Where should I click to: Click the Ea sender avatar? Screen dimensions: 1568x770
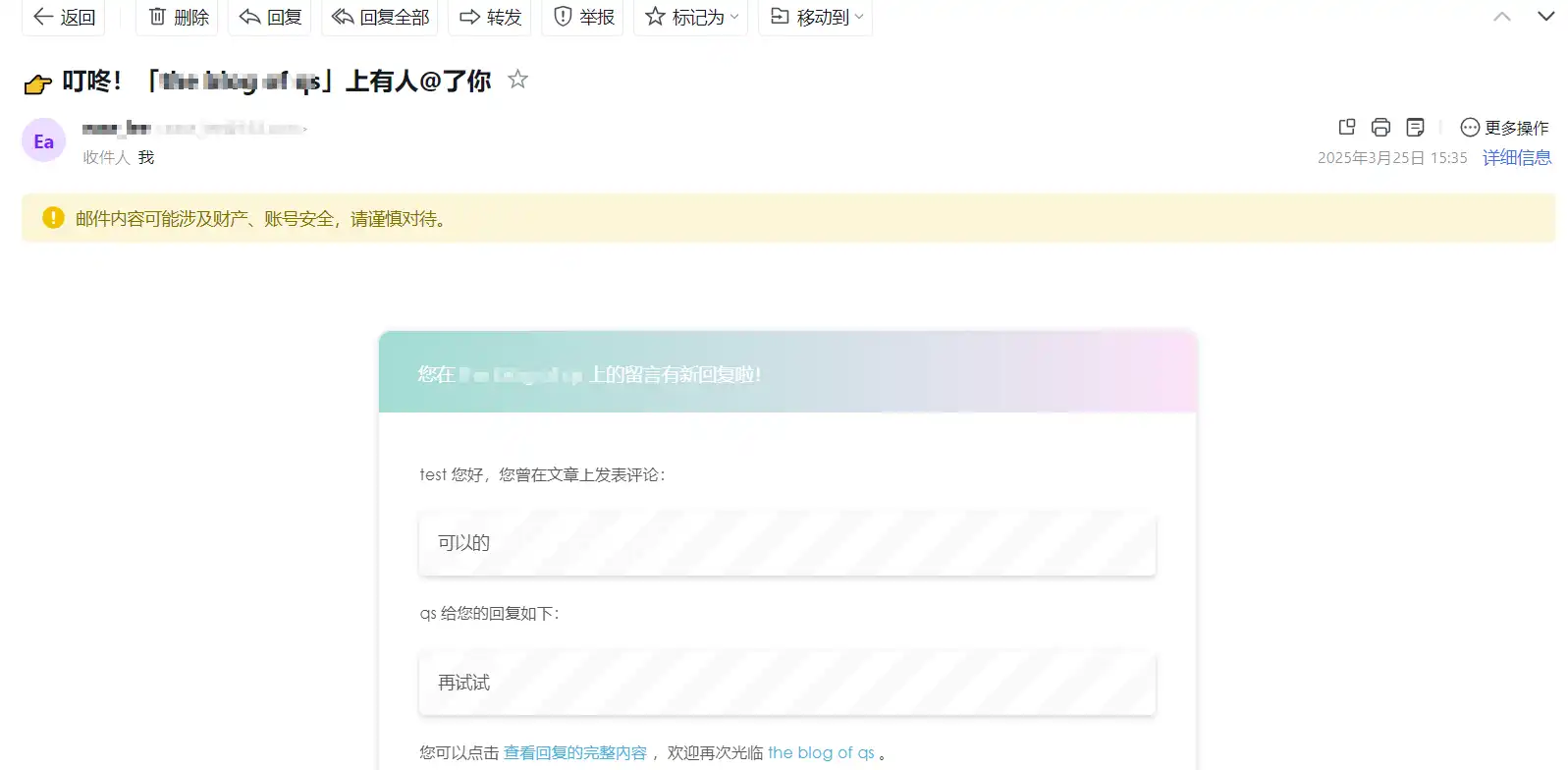point(44,141)
